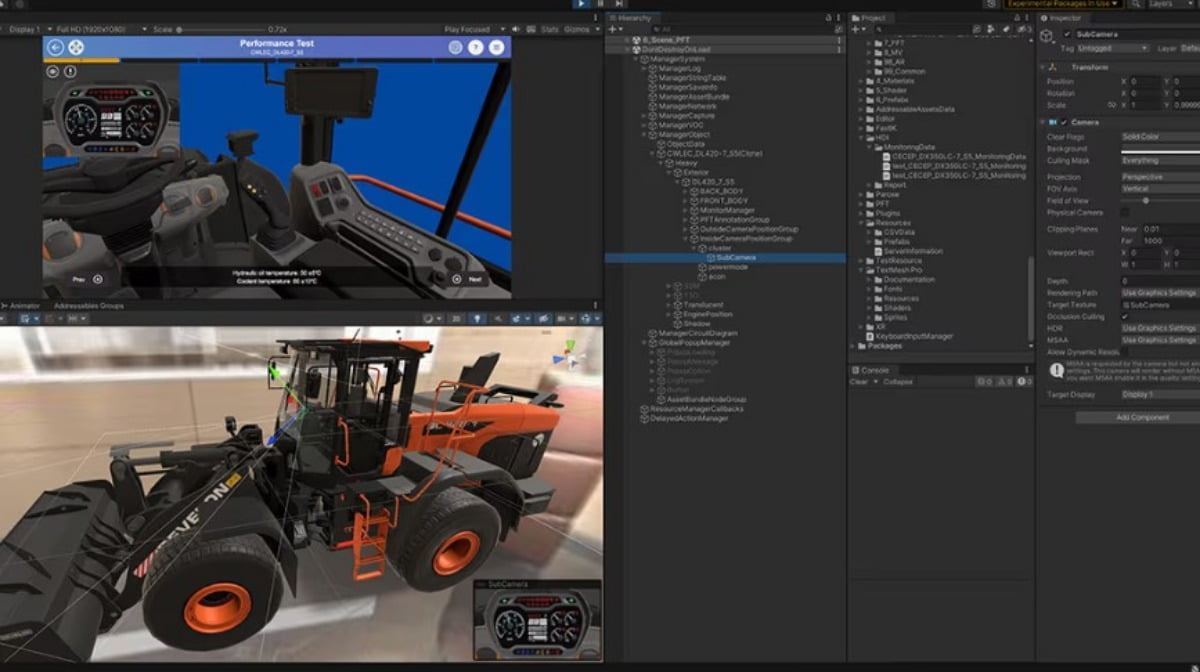
Task: Switch to the Addressables Groups tab
Action: [89, 306]
